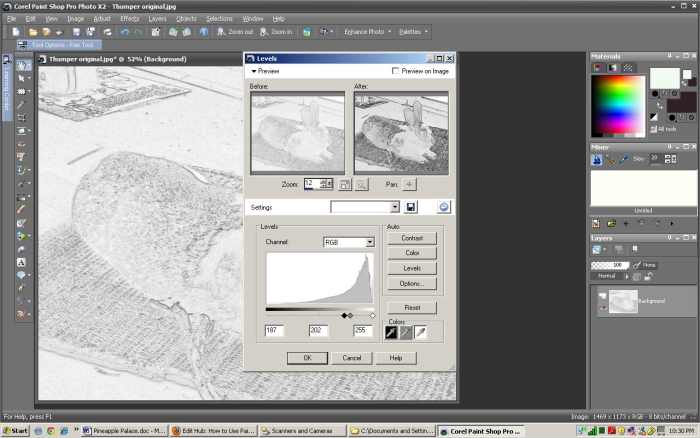
Task: Click the shadow input value field 187
Action: [275, 330]
